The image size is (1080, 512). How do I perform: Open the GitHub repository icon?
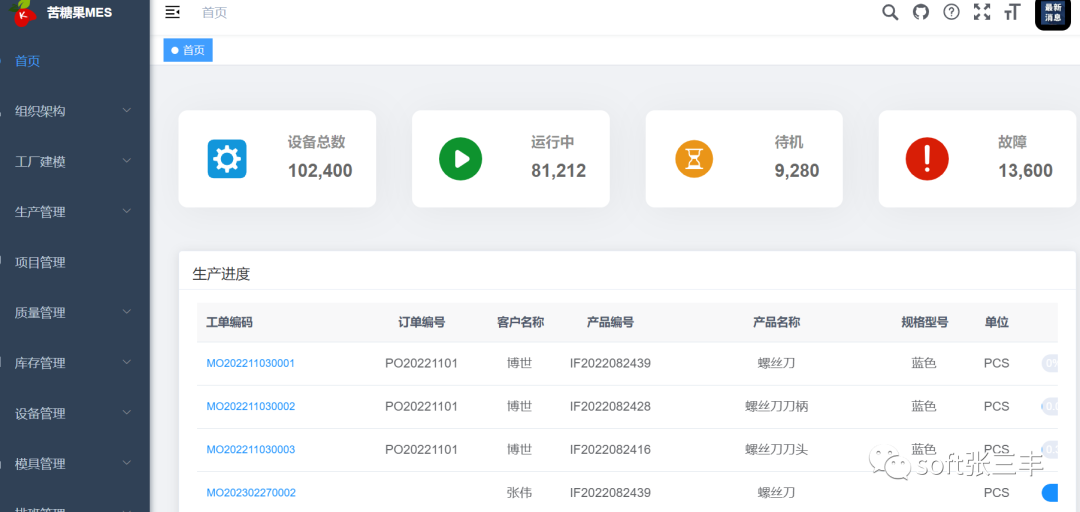pyautogui.click(x=921, y=12)
